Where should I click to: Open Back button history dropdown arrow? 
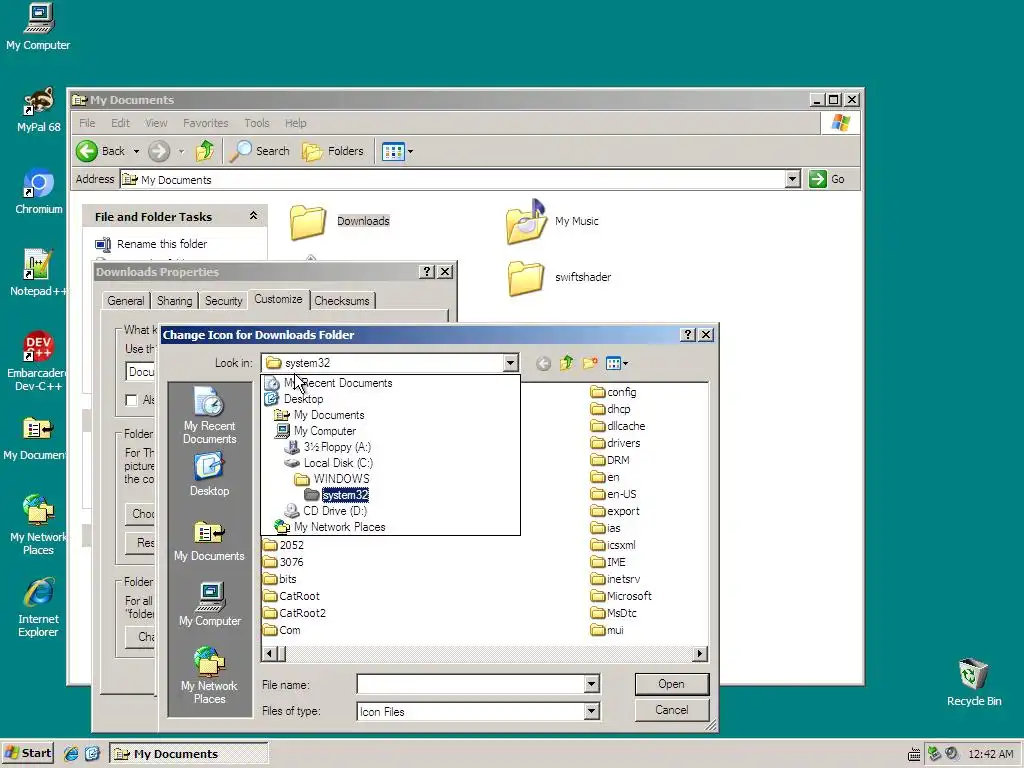pyautogui.click(x=136, y=152)
